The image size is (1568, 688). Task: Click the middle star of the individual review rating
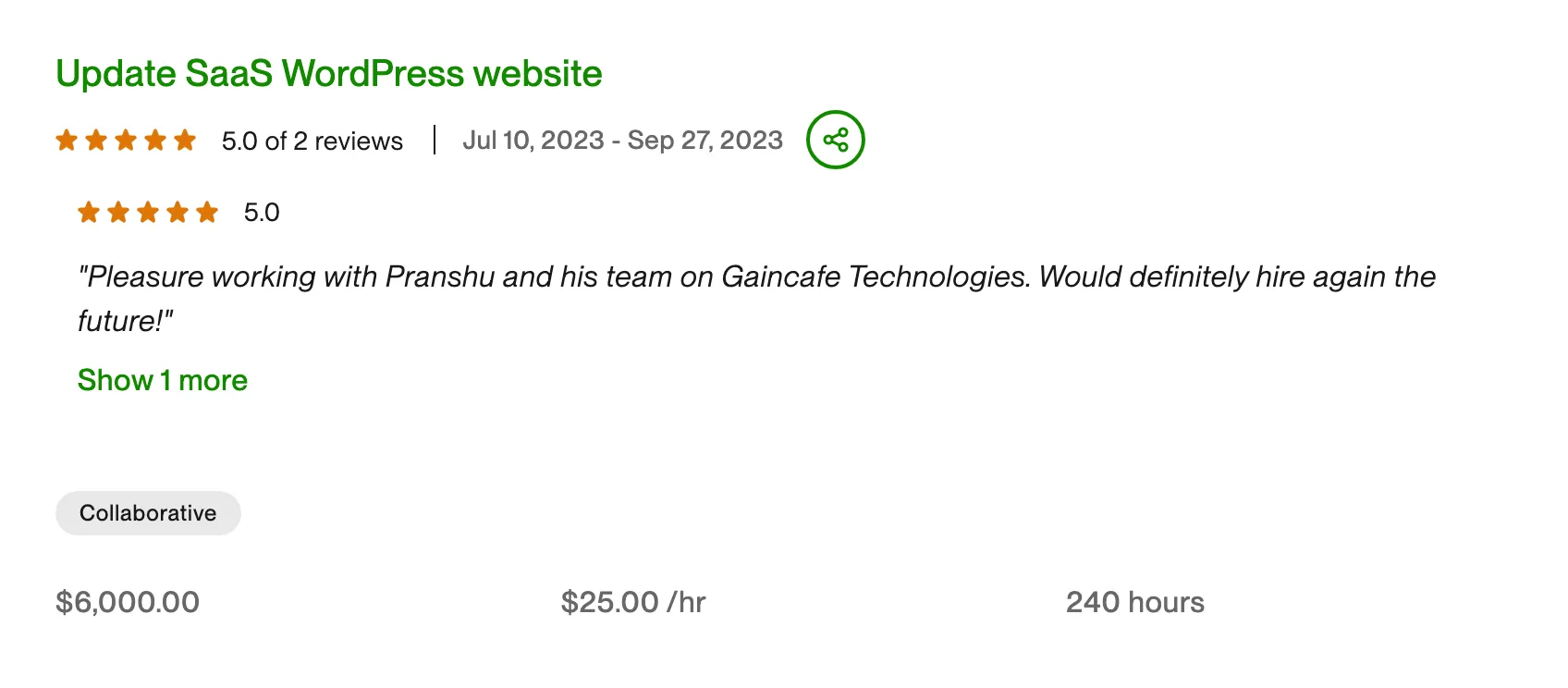tap(148, 213)
